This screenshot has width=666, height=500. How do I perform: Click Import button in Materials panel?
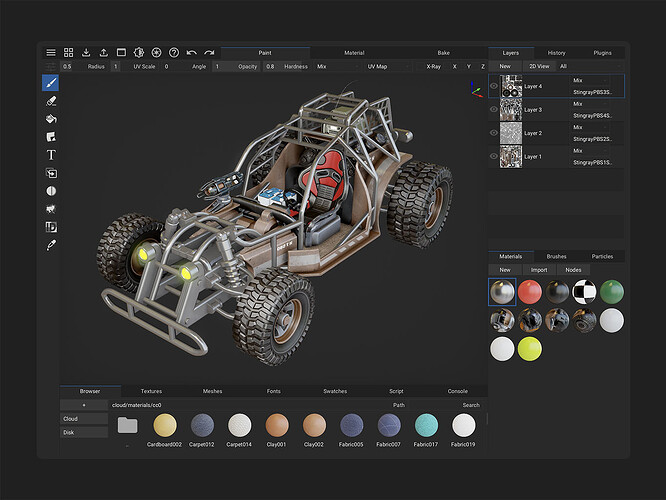point(539,270)
